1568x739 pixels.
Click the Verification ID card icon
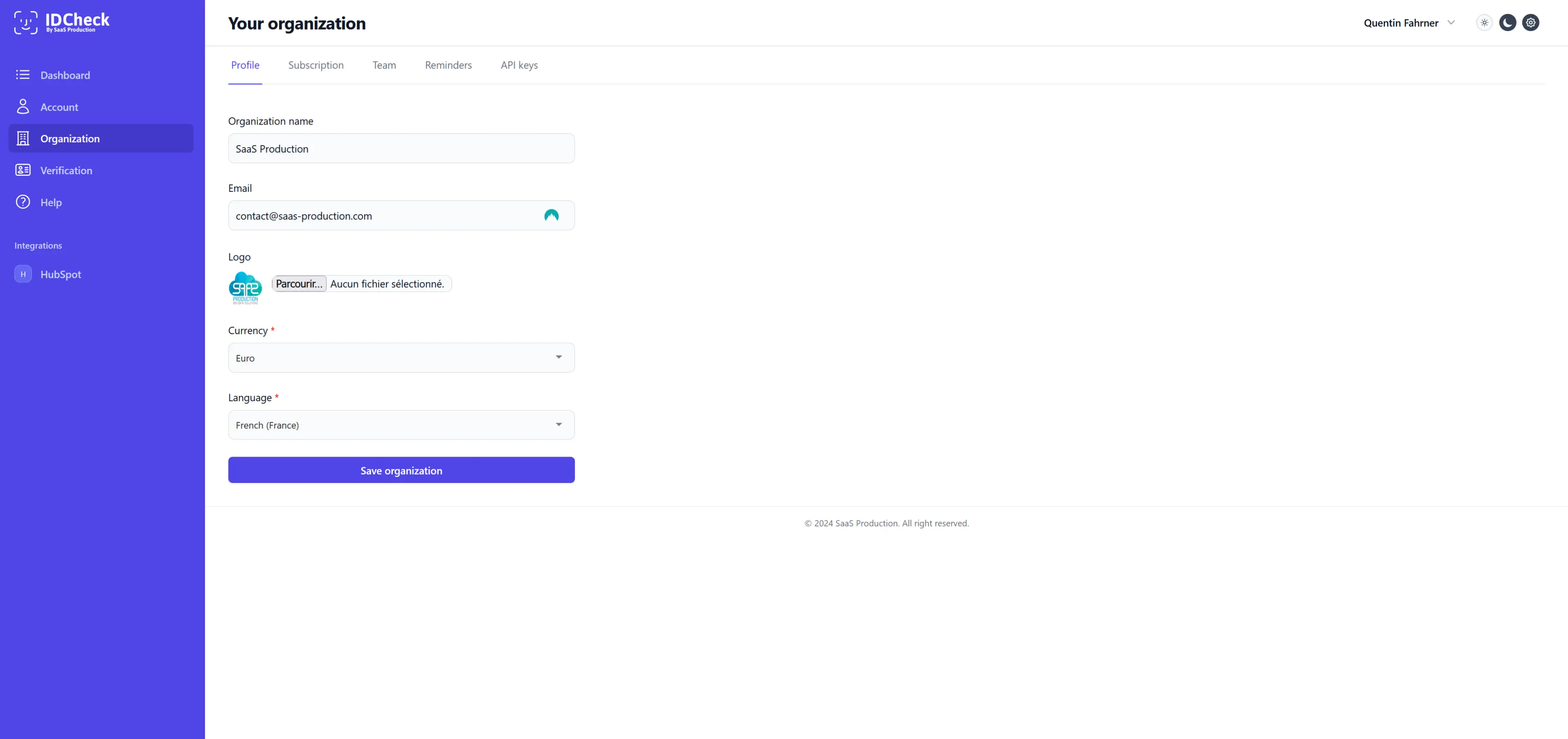22,170
